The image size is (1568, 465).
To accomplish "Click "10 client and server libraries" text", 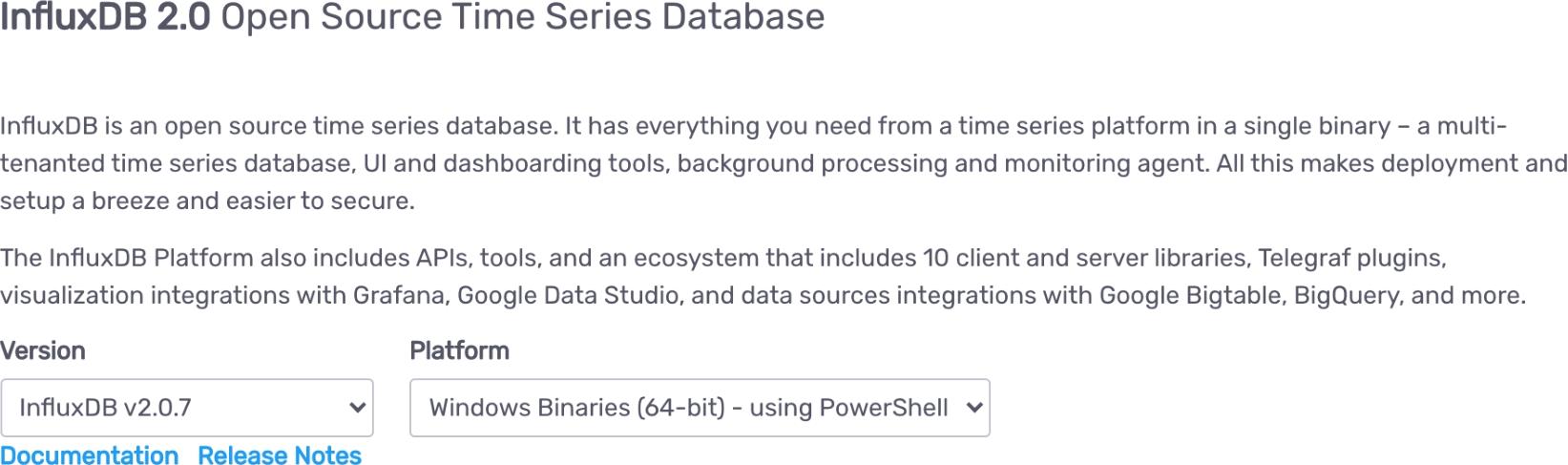I will click(x=1086, y=258).
